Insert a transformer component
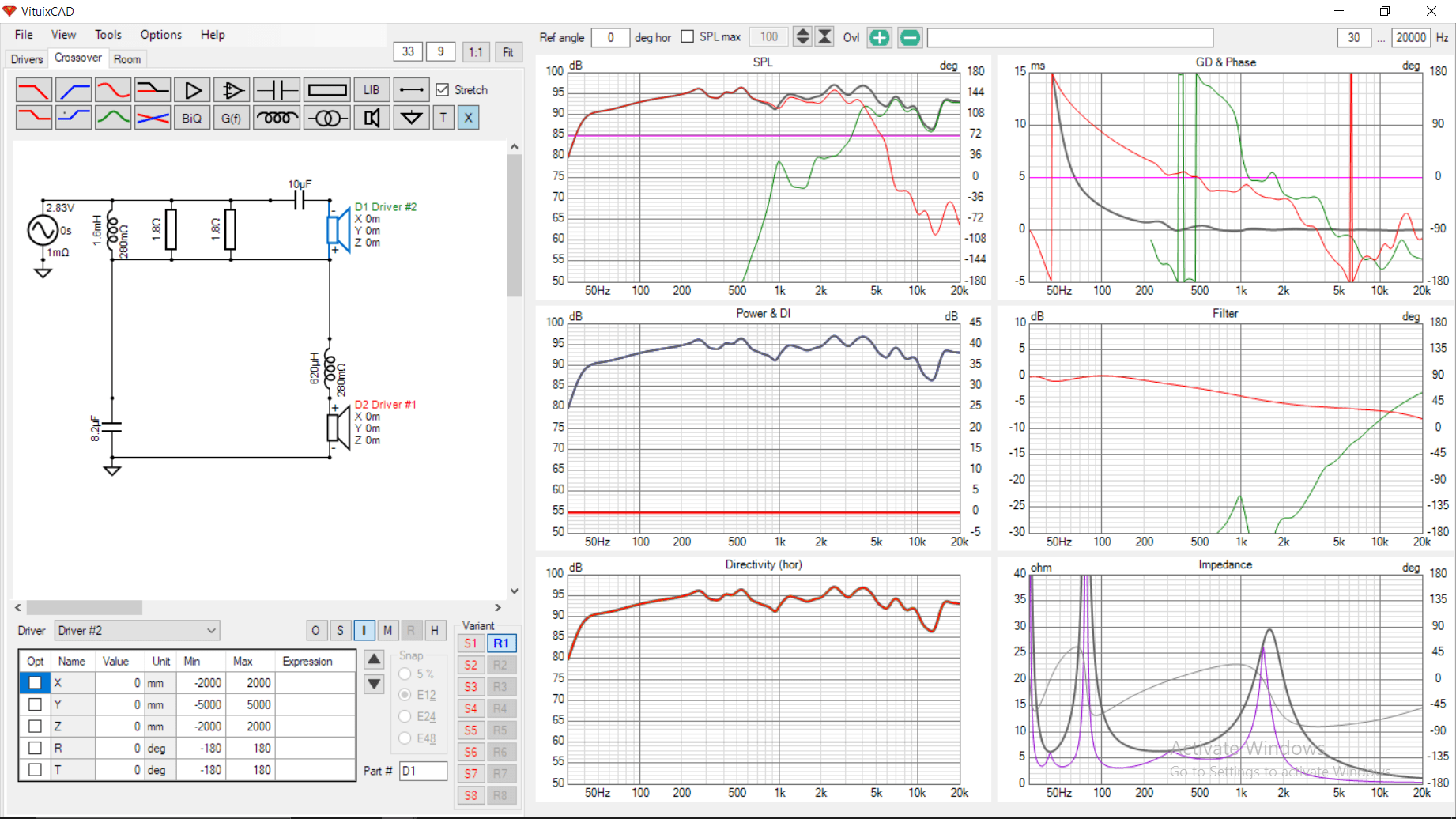The image size is (1456, 819). click(327, 118)
